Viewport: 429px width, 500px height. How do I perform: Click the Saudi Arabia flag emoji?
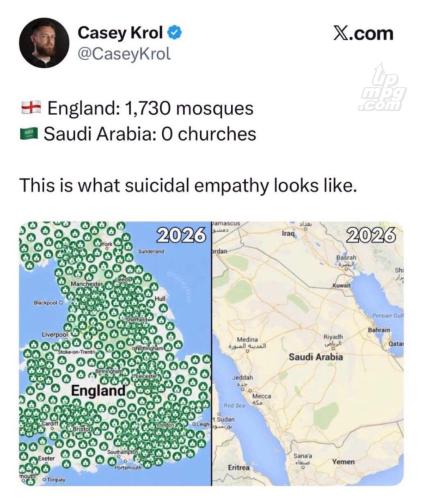tap(30, 134)
